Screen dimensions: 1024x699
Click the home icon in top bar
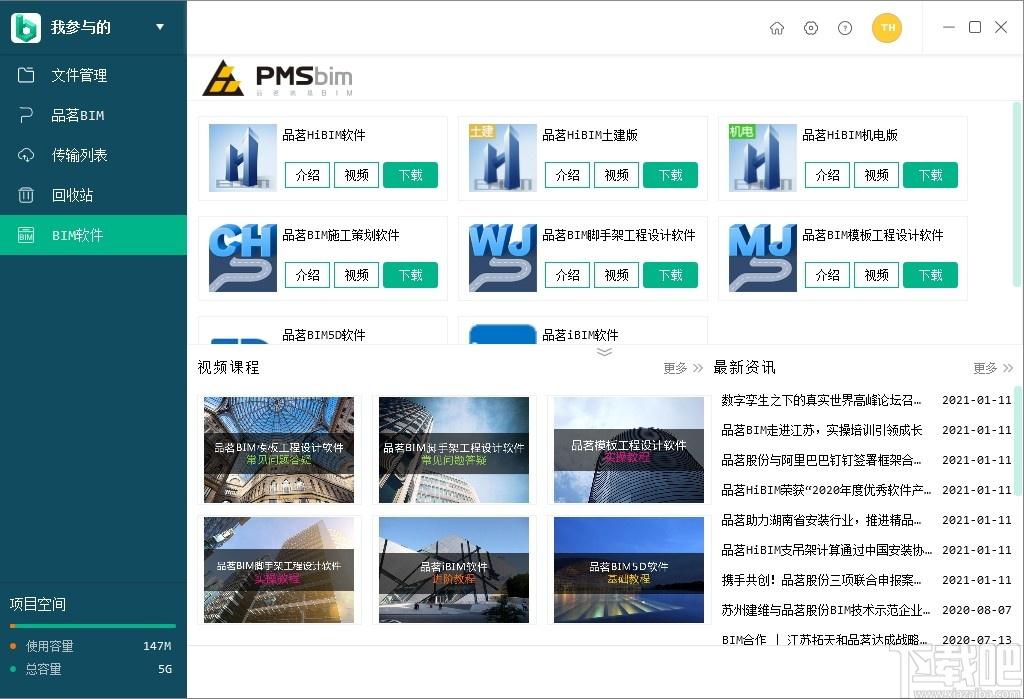[776, 28]
